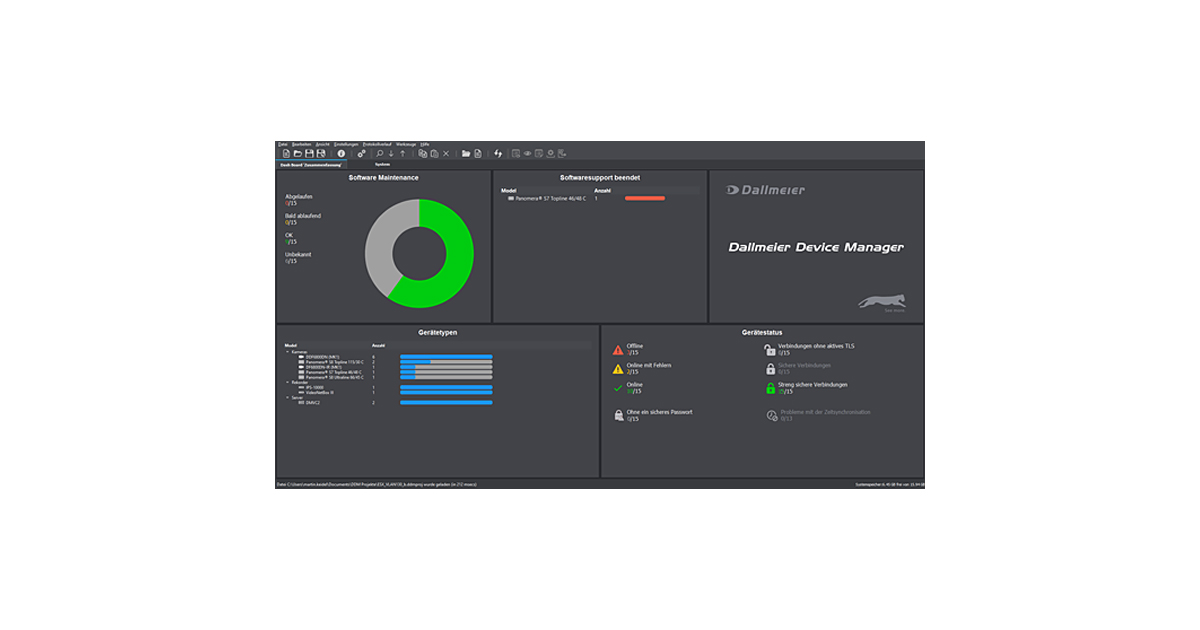Switch to the Dash-Board Zusammenfassung tab
This screenshot has width=1200, height=630.
311,165
